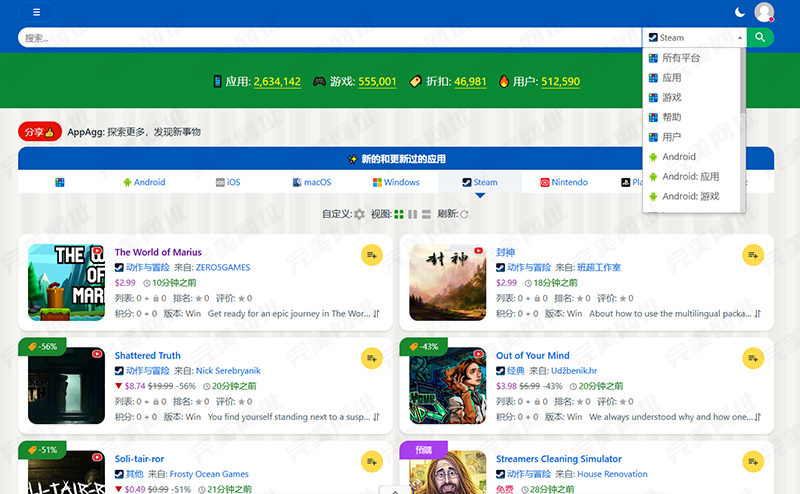Screen dimensions: 800x494
Task: Open developer 班超工作室 link
Action: 599,267
